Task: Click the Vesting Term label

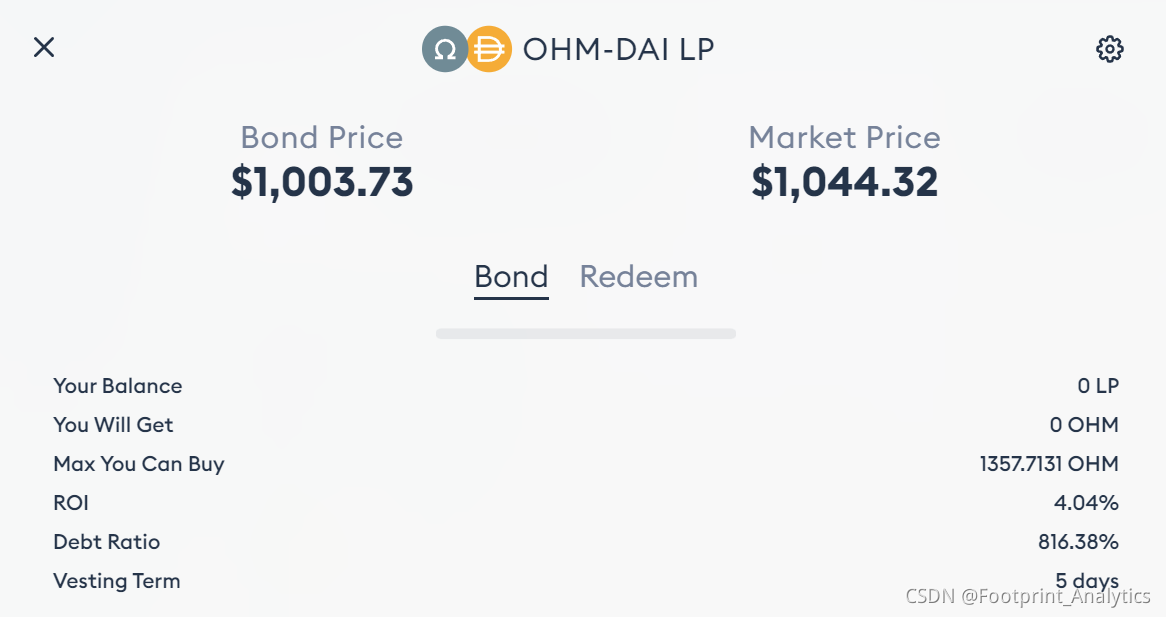Action: pyautogui.click(x=117, y=581)
